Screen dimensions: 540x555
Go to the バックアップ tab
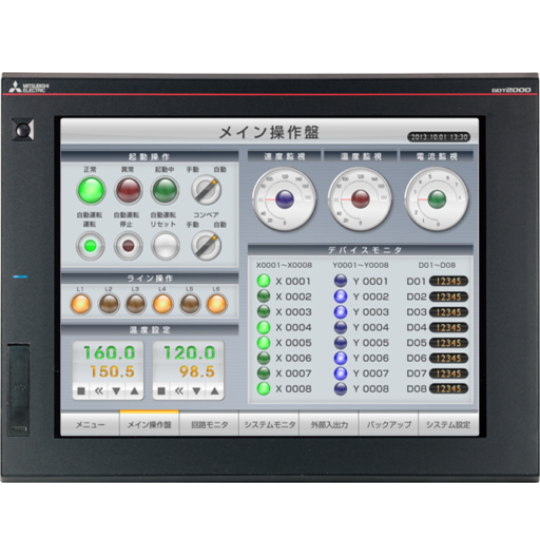coord(389,424)
